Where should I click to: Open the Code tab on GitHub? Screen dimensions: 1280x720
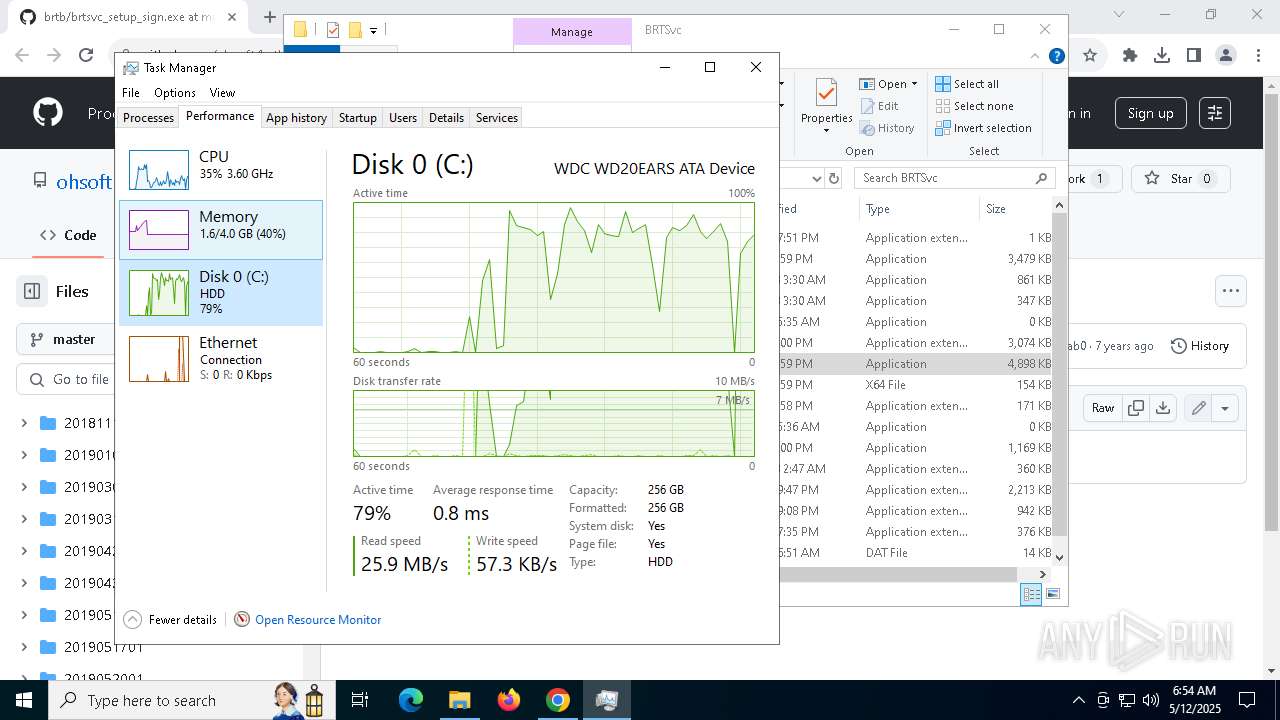click(68, 235)
